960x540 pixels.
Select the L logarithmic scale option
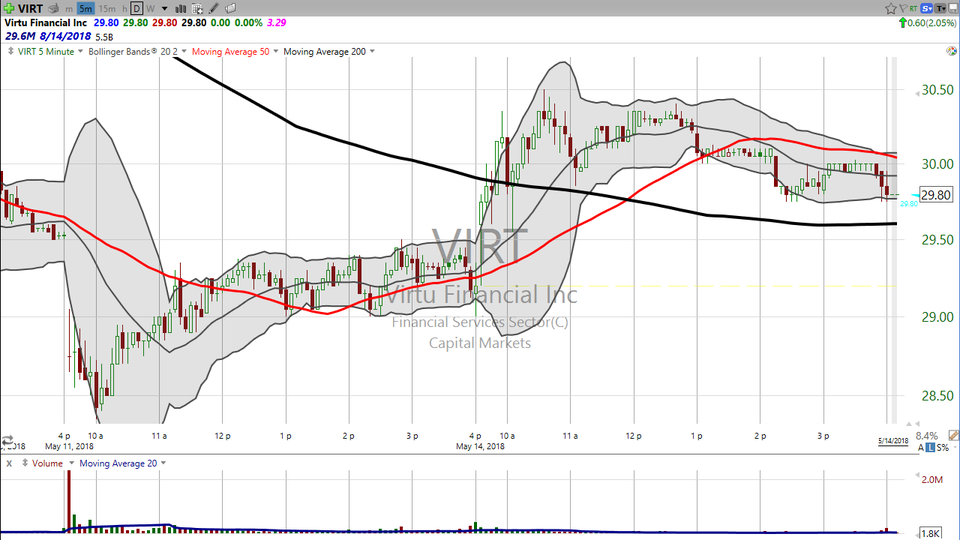click(x=930, y=448)
